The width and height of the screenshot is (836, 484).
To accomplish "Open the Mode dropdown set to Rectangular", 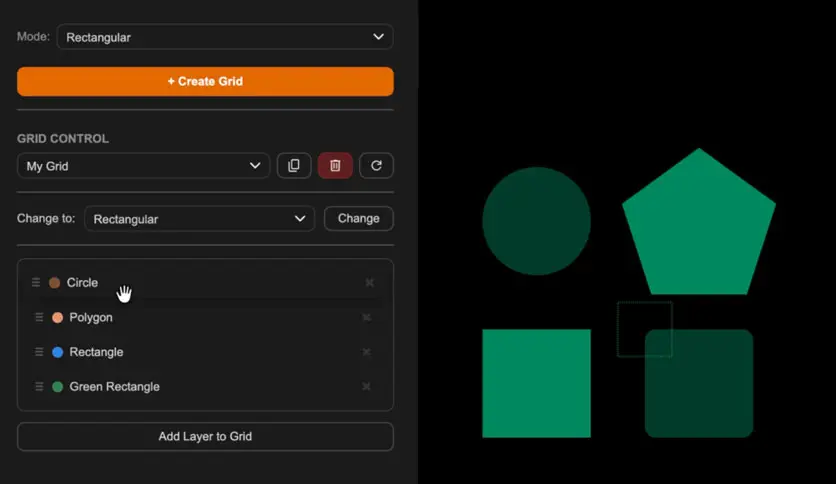I will point(225,37).
